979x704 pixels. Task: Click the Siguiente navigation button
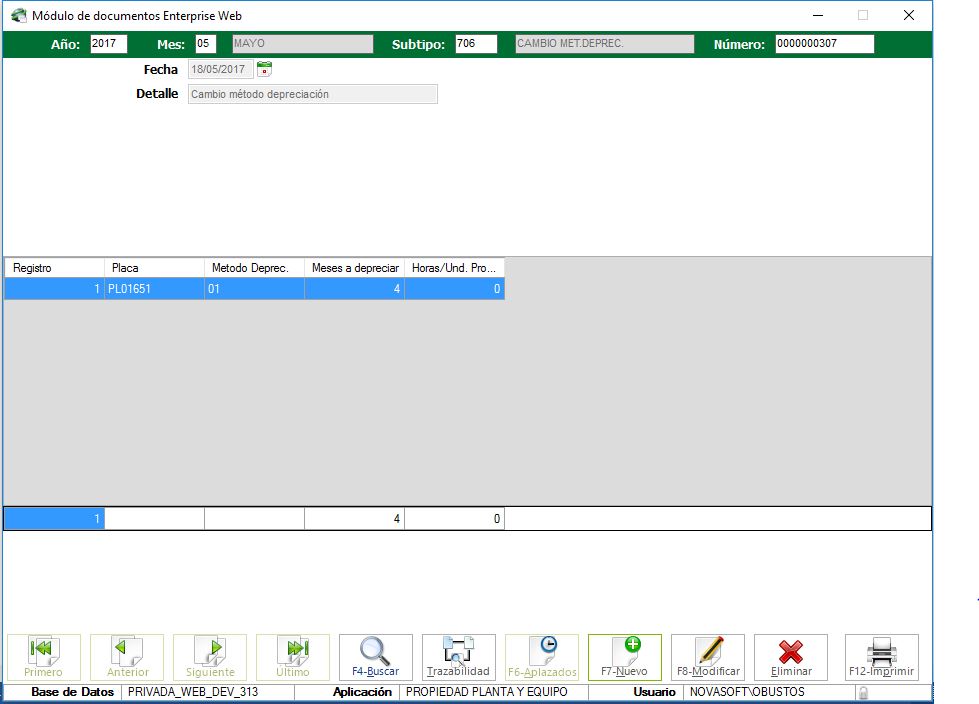pyautogui.click(x=210, y=657)
